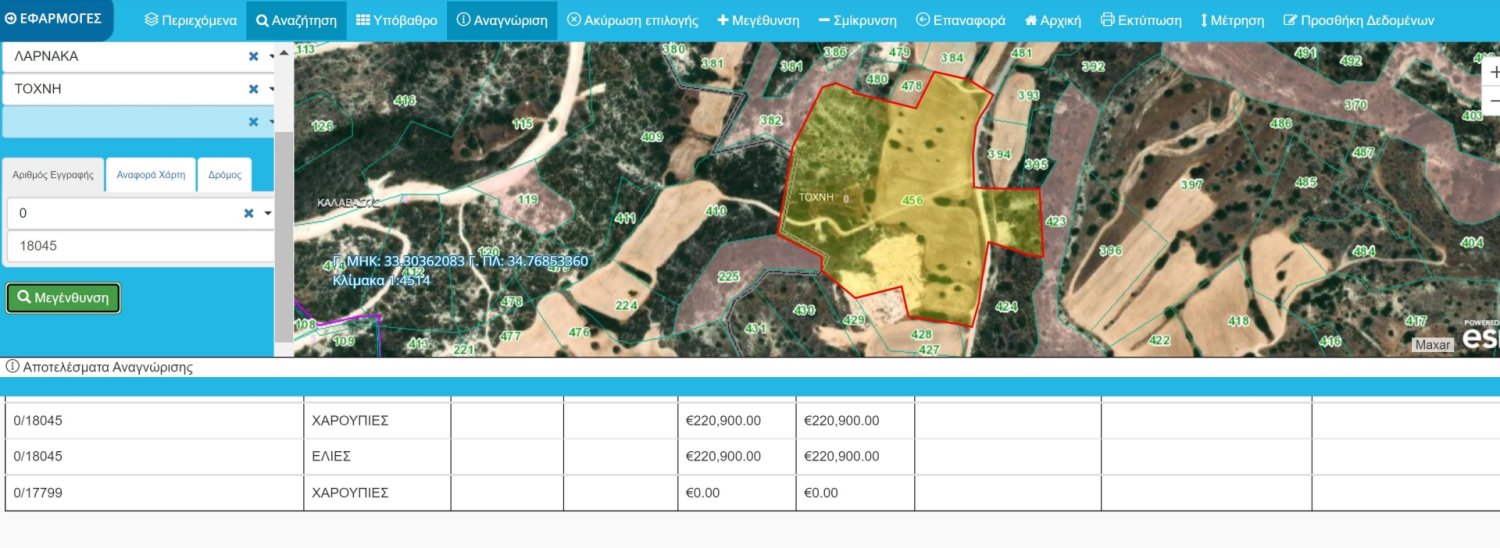Image resolution: width=1500 pixels, height=548 pixels.
Task: Switch to Αναφορά Χάρτη tab
Action: coord(150,174)
